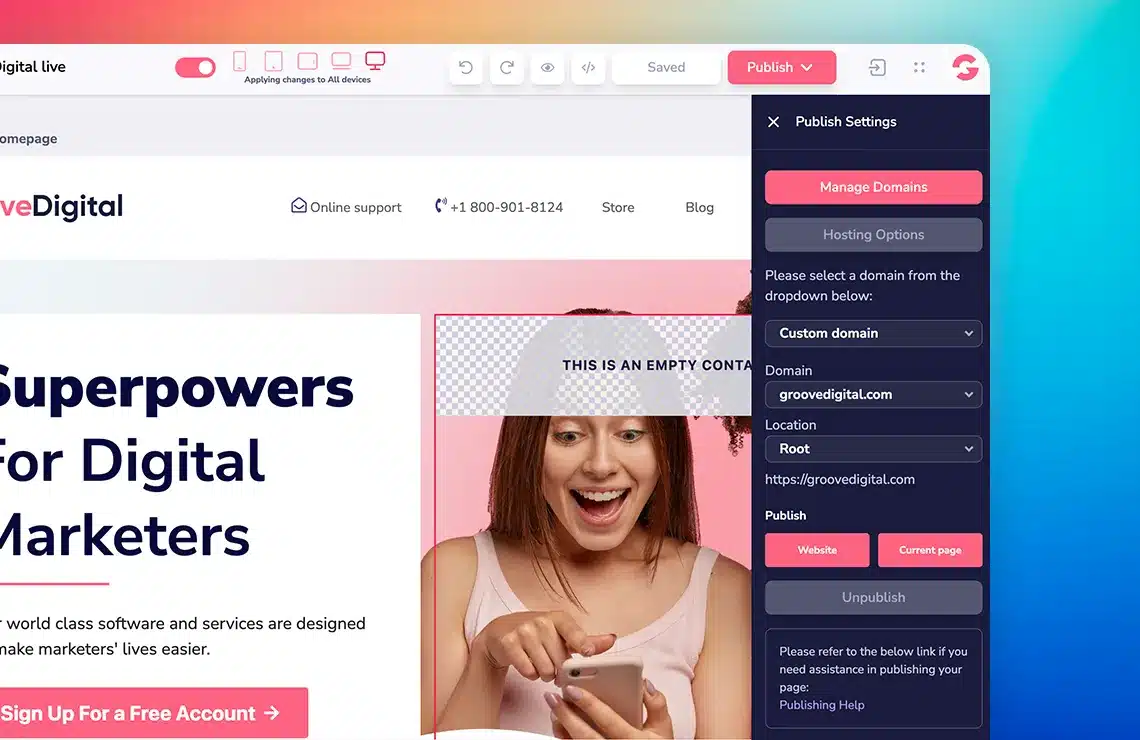The image size is (1140, 740).
Task: Close the Publish Settings panel
Action: (x=773, y=122)
